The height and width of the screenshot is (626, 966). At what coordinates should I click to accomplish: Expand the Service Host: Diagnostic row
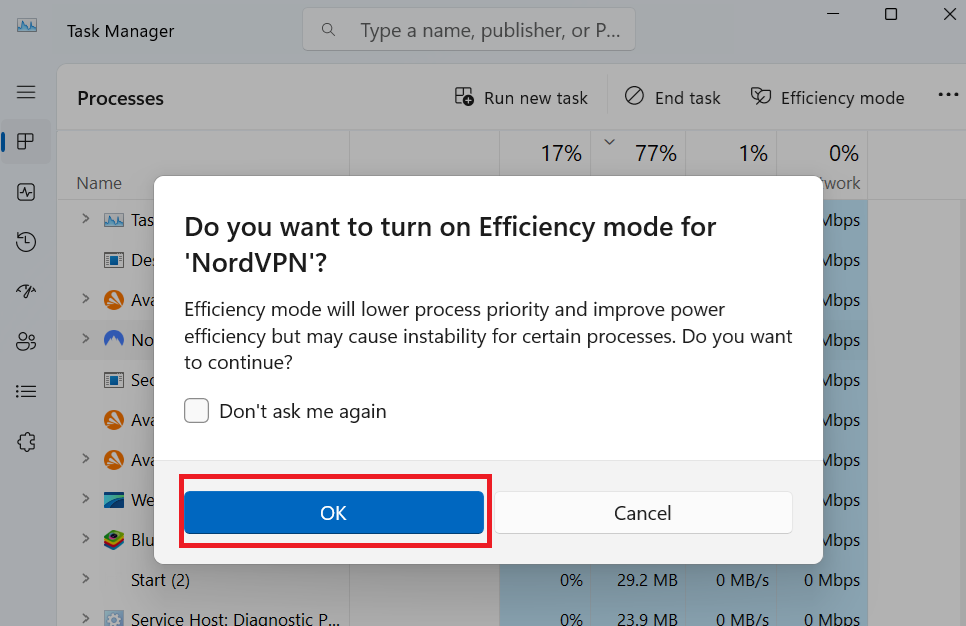pos(86,618)
